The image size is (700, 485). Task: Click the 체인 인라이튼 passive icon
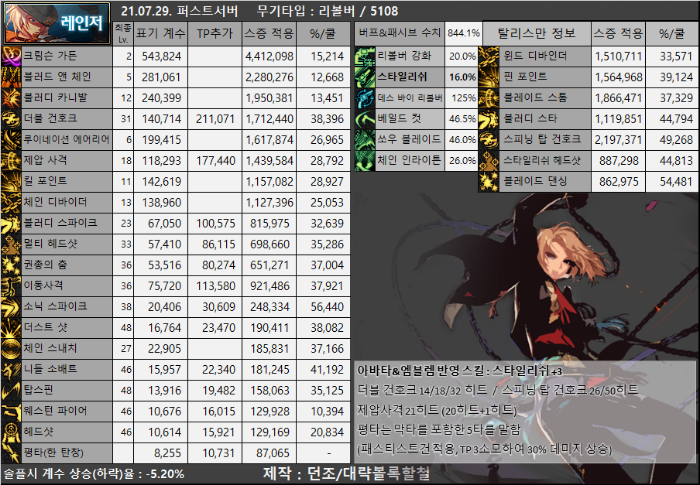click(x=365, y=160)
